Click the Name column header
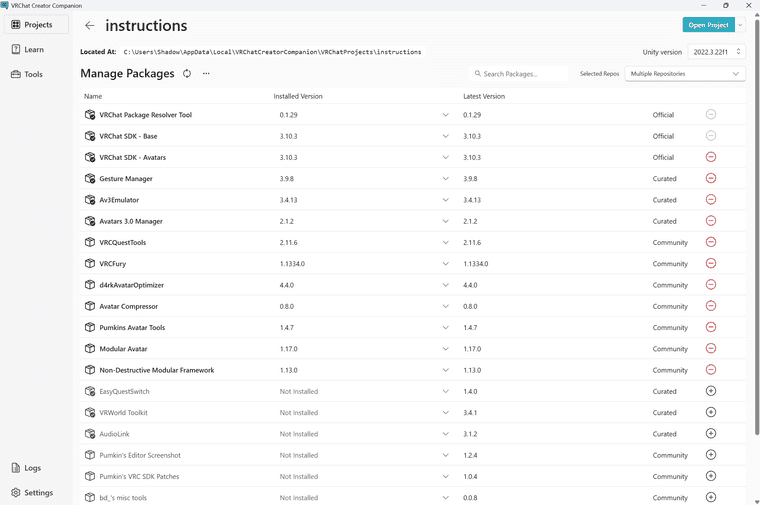Viewport: 760px width, 505px height. (93, 96)
